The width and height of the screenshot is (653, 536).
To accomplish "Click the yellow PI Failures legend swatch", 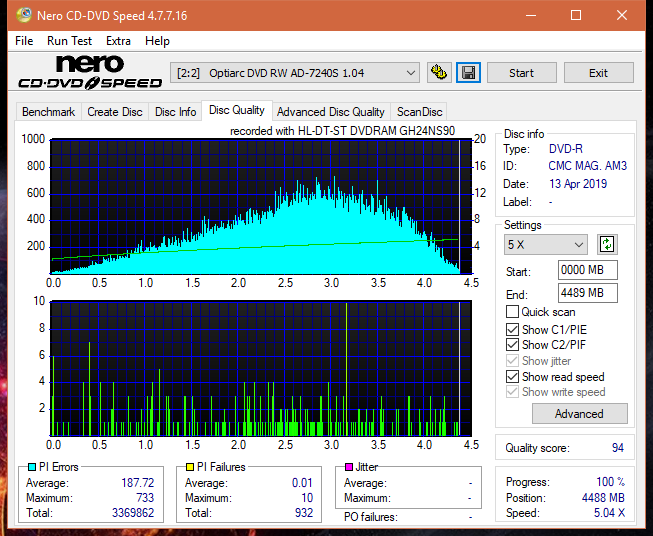I will pyautogui.click(x=190, y=467).
